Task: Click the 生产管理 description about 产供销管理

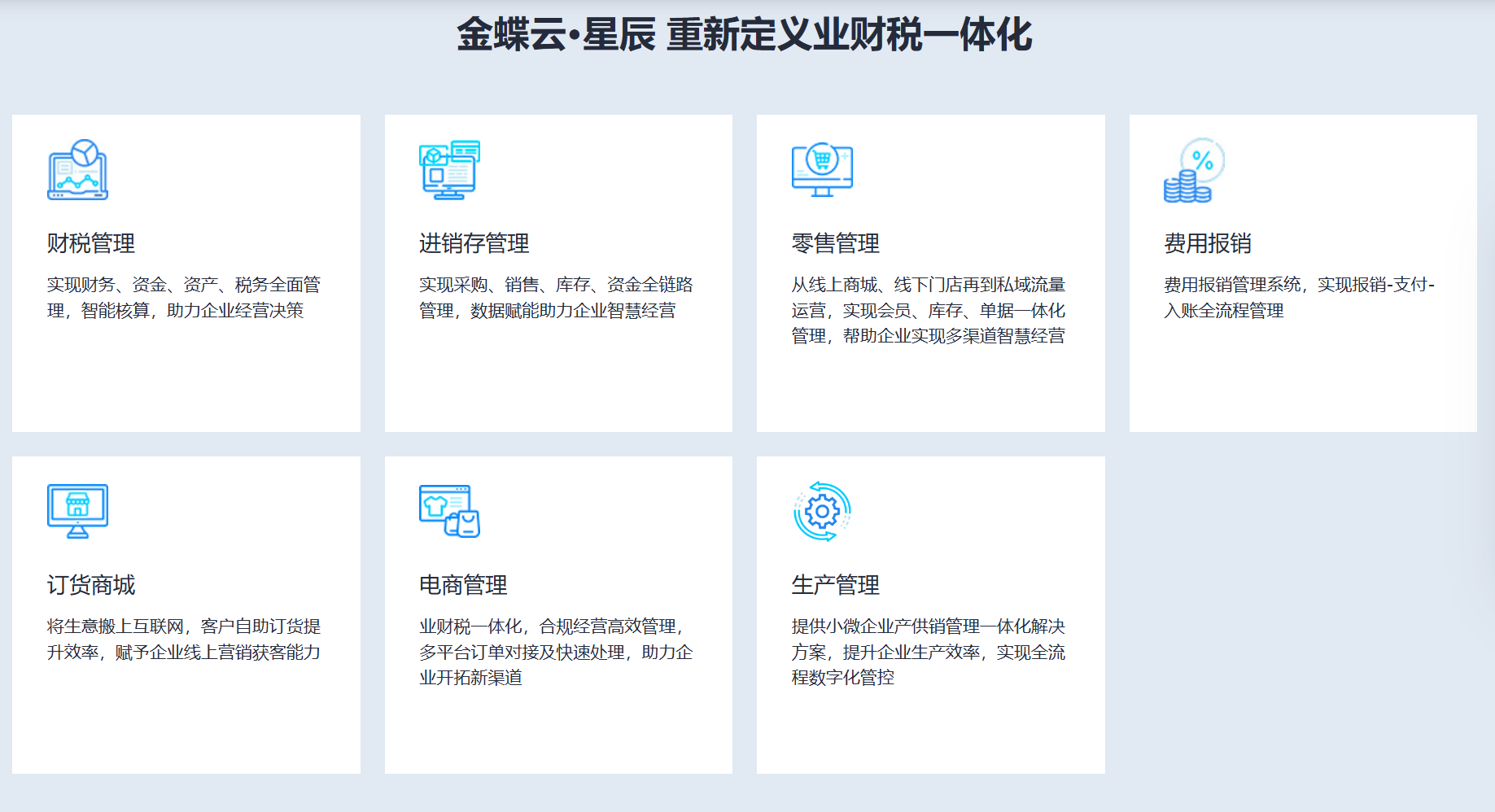Action: [x=928, y=652]
